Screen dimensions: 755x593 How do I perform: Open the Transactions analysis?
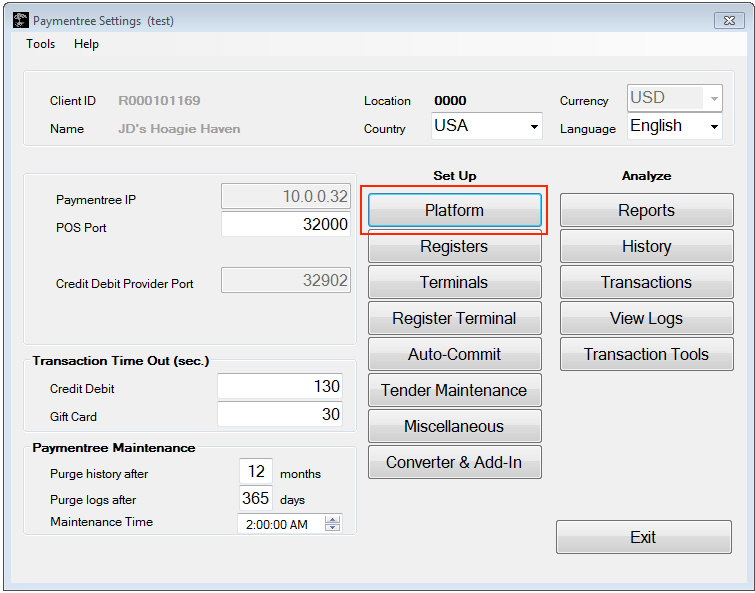(646, 282)
